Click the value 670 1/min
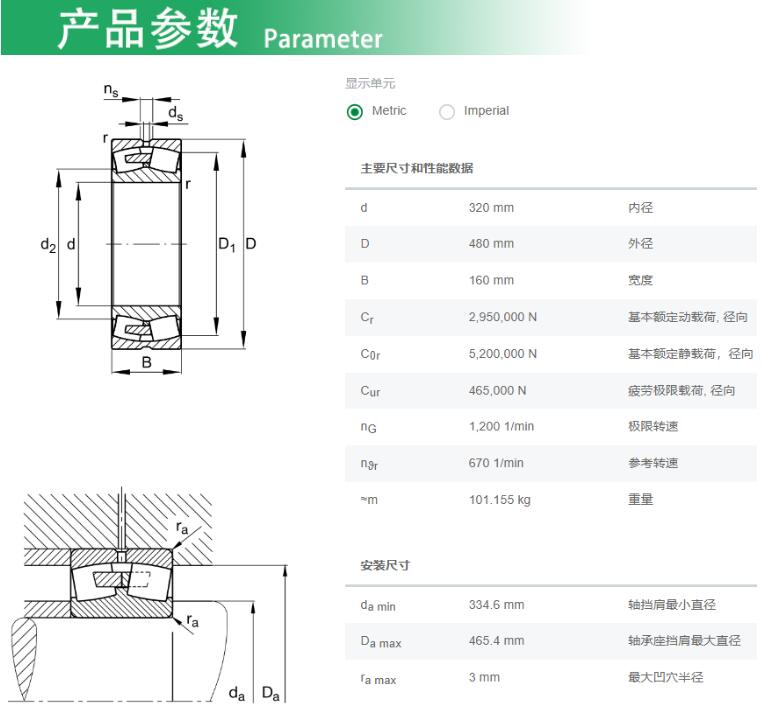The height and width of the screenshot is (713, 762). [x=496, y=463]
